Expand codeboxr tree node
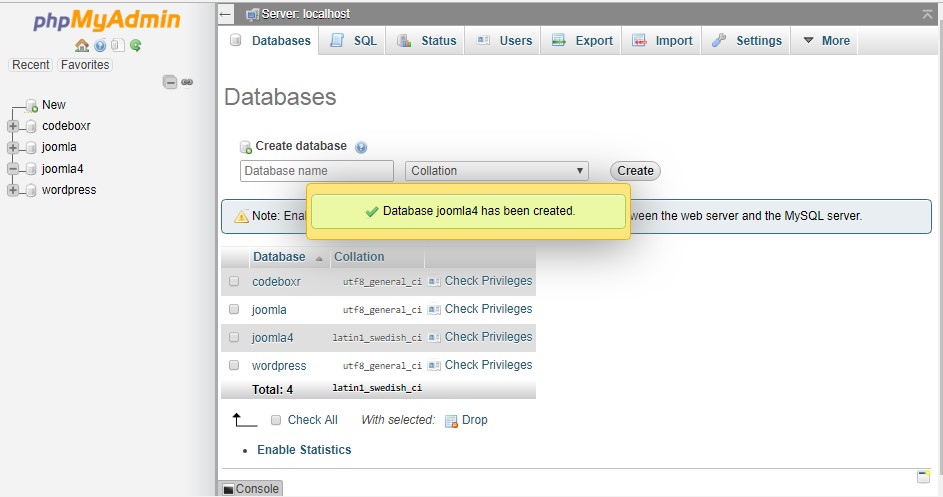This screenshot has height=497, width=943. [x=13, y=126]
